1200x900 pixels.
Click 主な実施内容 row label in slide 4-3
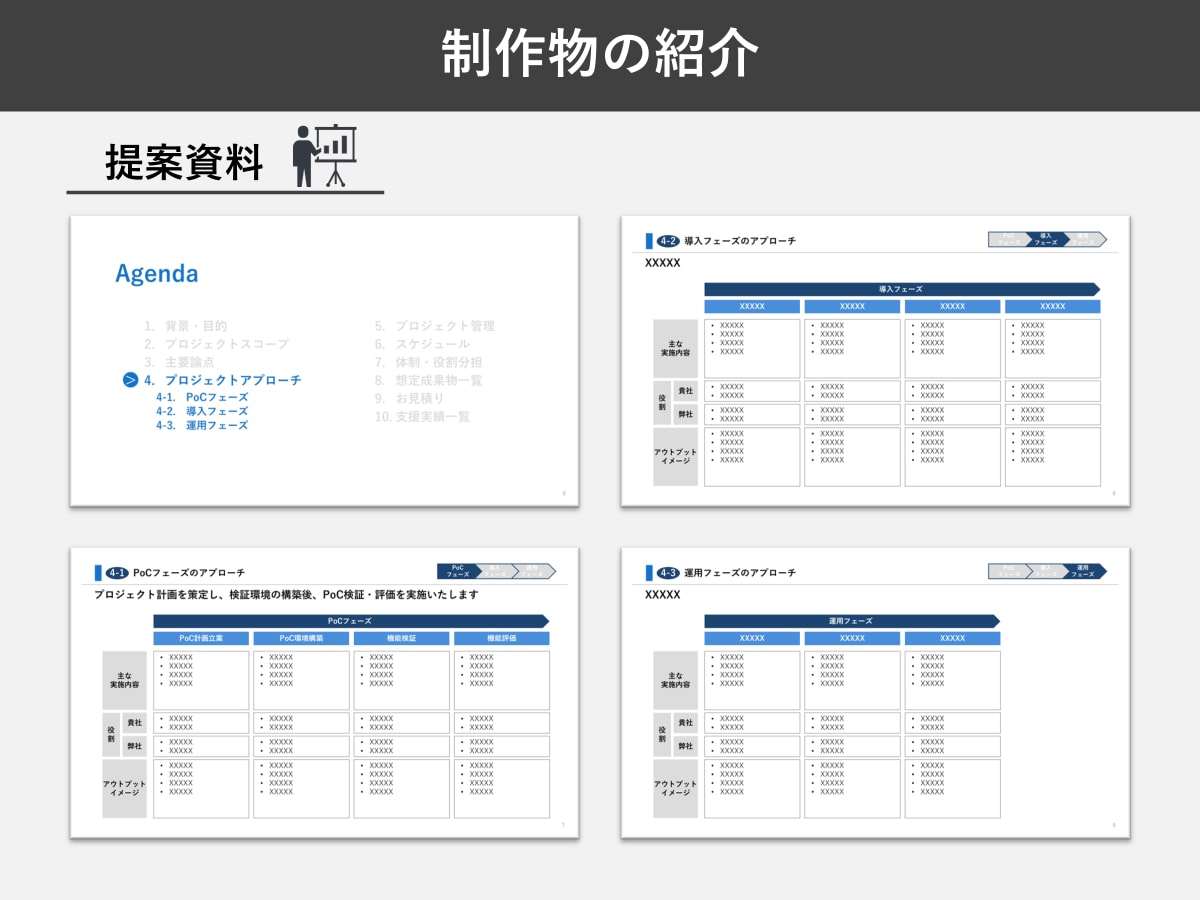point(675,680)
